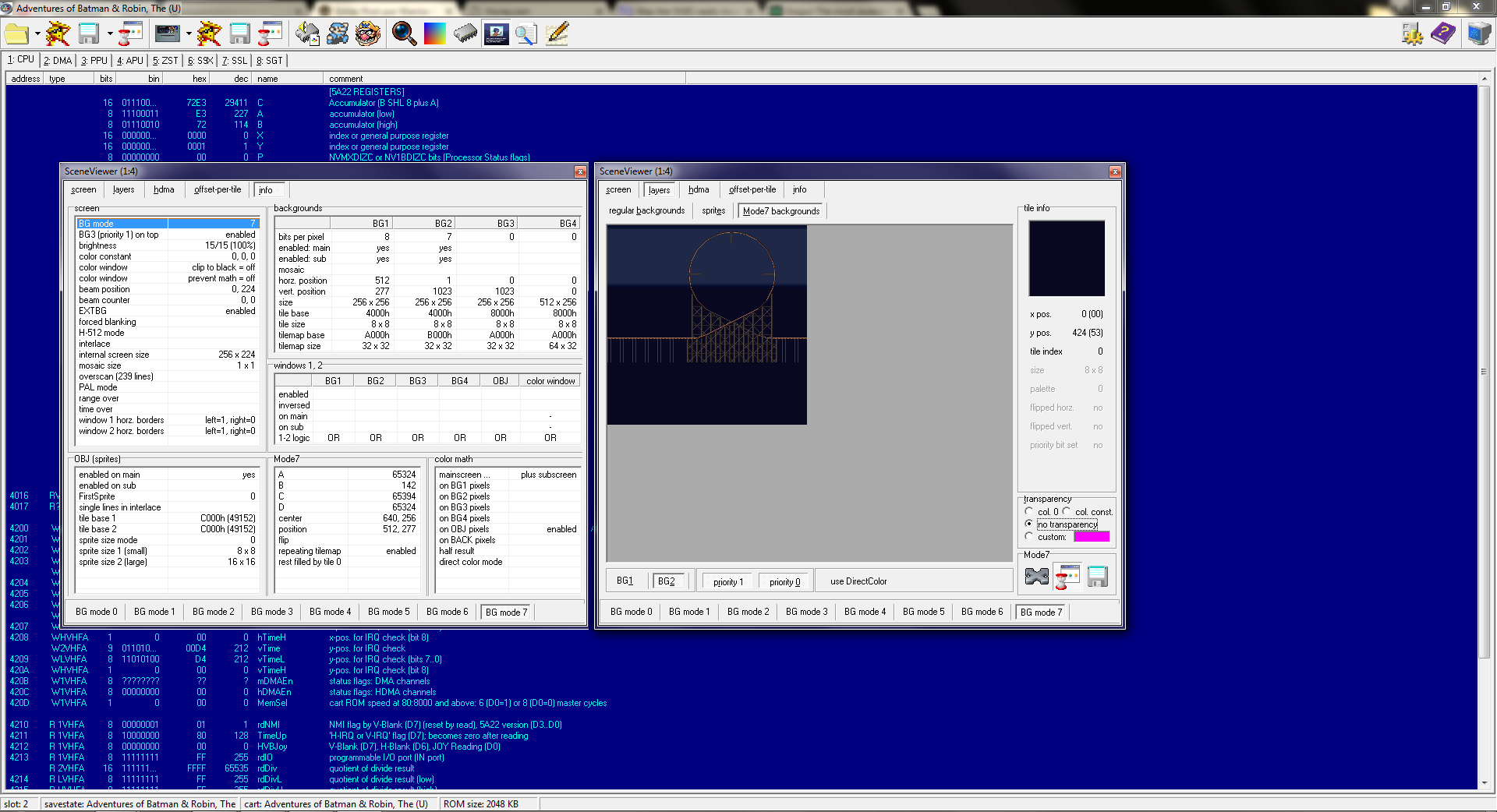The image size is (1497, 812).
Task: Close the left SceneViewer window
Action: click(580, 171)
